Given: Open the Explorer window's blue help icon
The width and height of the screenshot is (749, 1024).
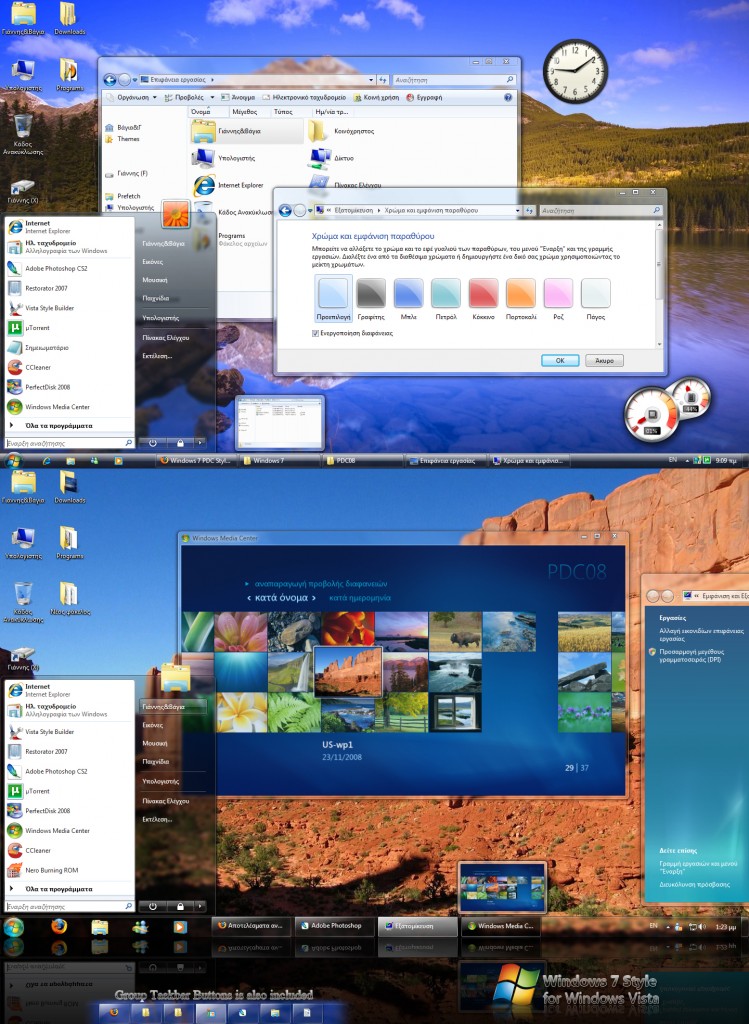Looking at the screenshot, I should [x=508, y=97].
